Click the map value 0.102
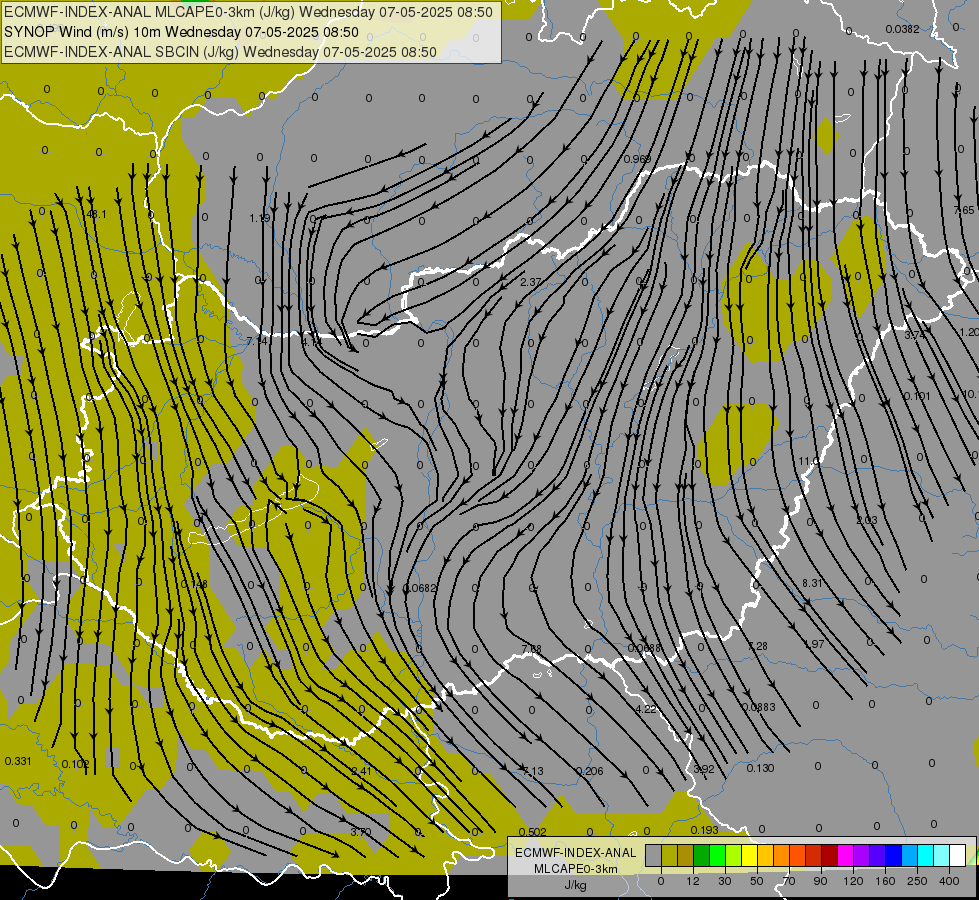The width and height of the screenshot is (979, 900). (x=76, y=764)
